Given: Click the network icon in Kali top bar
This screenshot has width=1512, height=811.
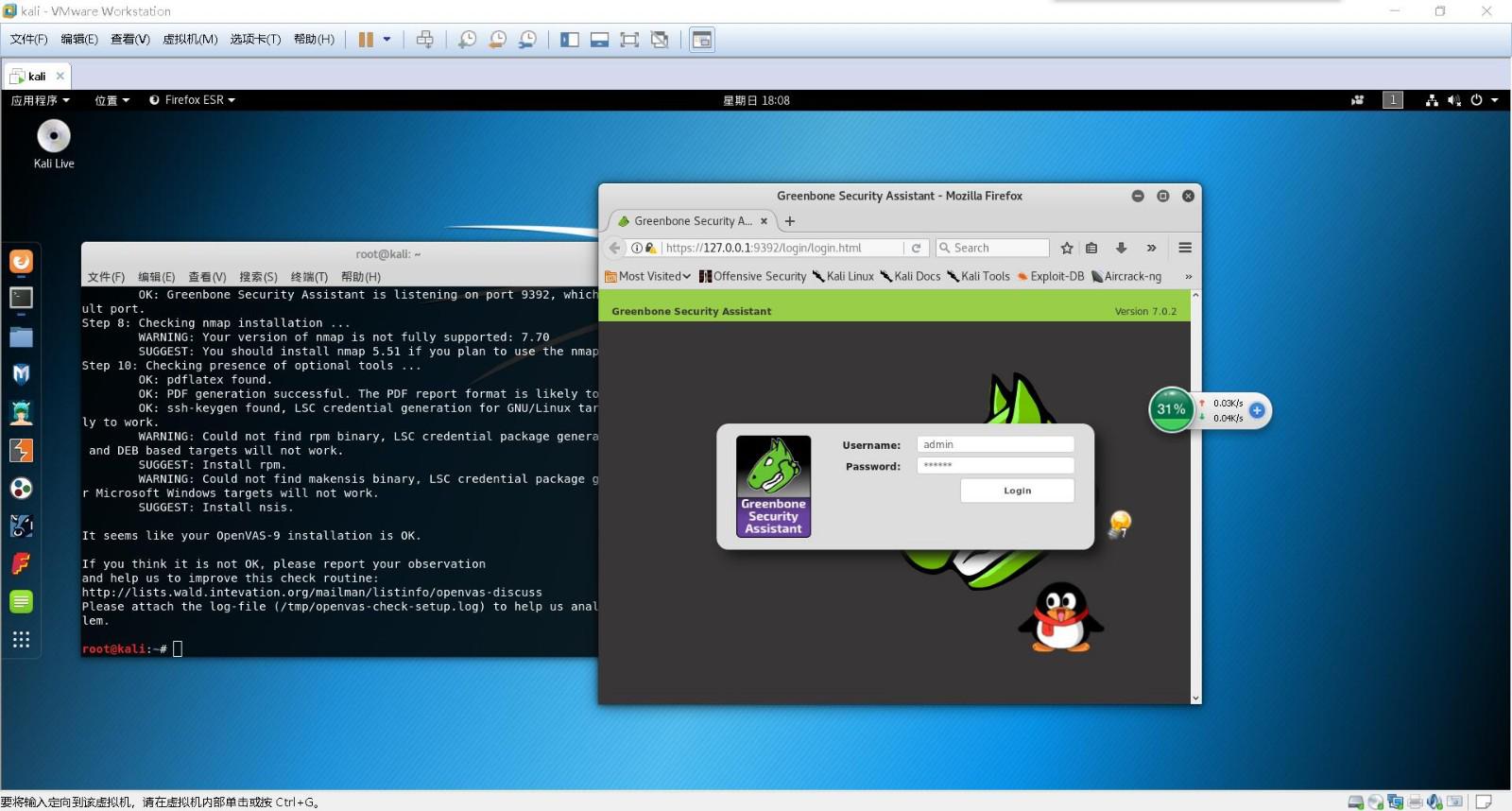Looking at the screenshot, I should tap(1432, 100).
